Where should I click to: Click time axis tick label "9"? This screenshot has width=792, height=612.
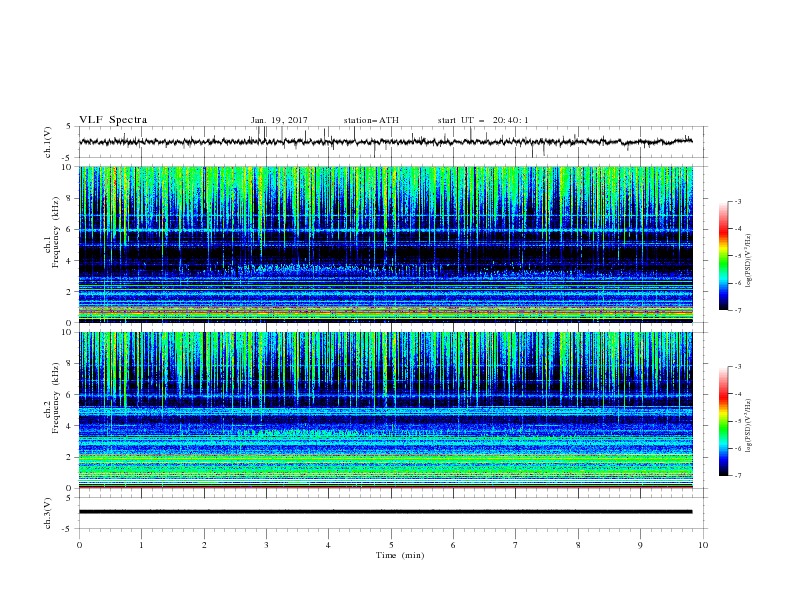pyautogui.click(x=640, y=545)
